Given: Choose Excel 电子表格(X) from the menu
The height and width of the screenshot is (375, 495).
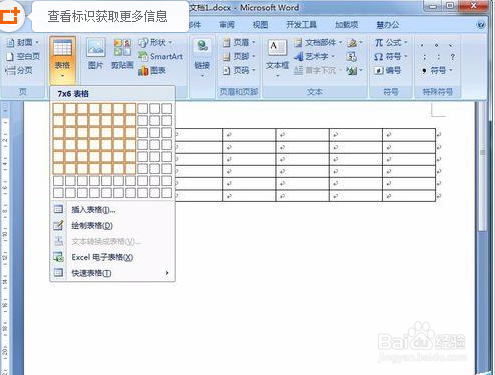Looking at the screenshot, I should click(112, 257).
